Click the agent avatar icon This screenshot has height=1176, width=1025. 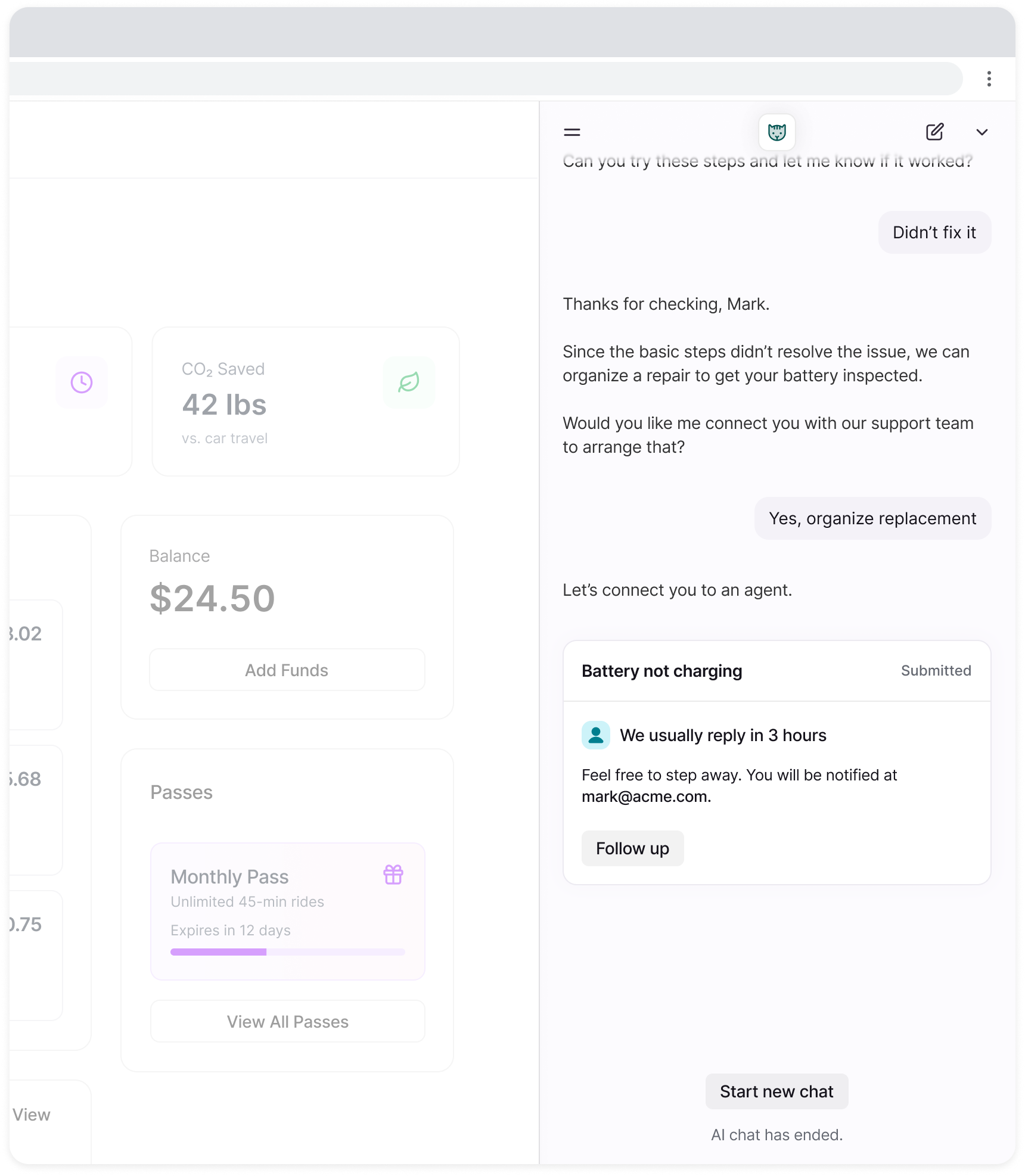595,735
